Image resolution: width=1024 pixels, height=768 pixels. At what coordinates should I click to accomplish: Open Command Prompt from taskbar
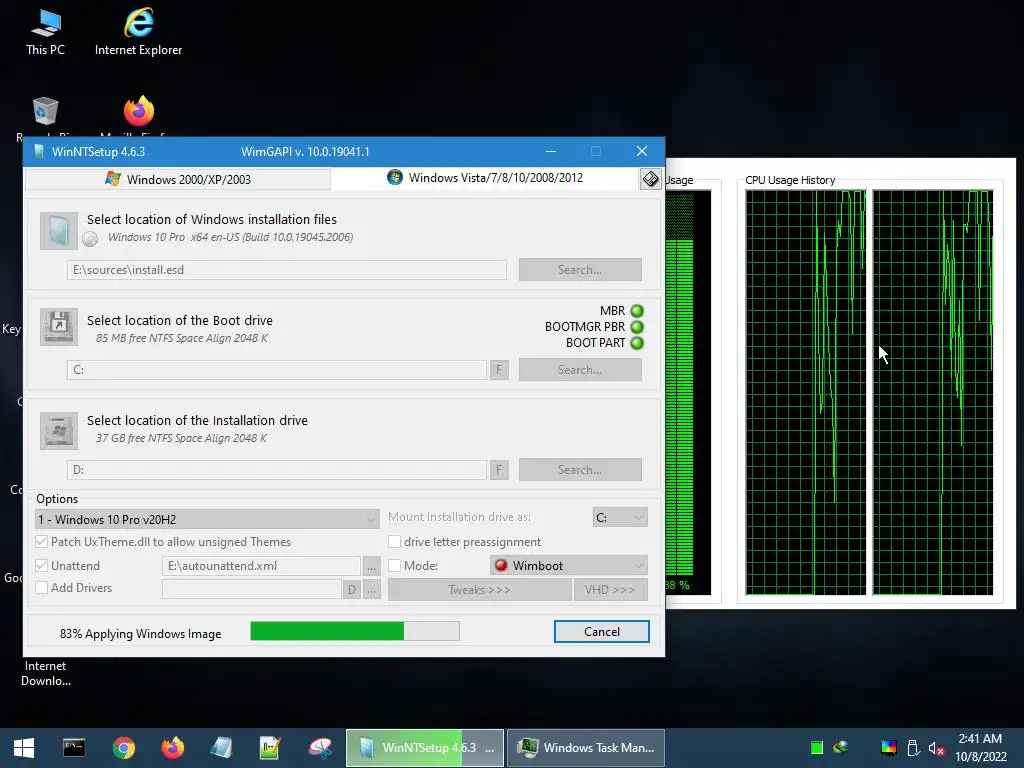pyautogui.click(x=74, y=748)
